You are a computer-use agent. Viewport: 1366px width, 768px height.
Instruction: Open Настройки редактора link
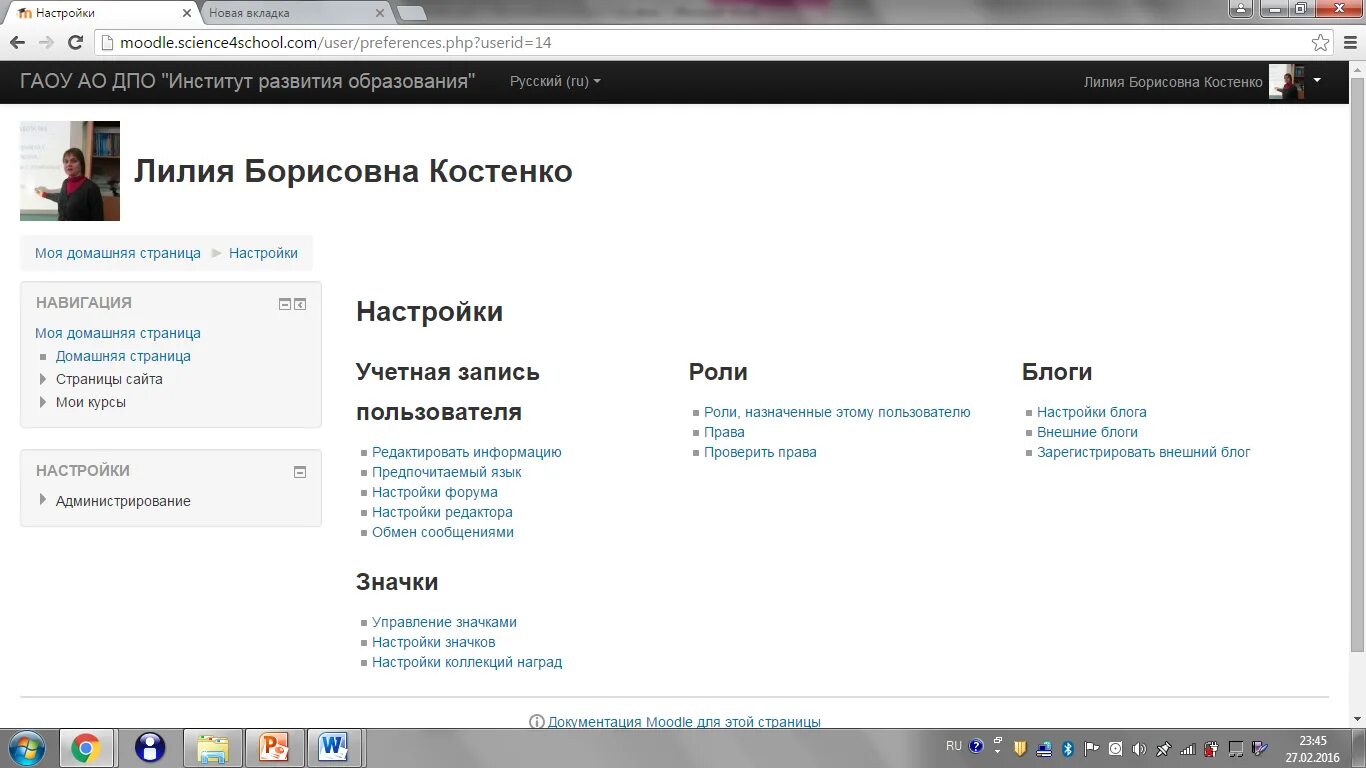click(x=442, y=512)
